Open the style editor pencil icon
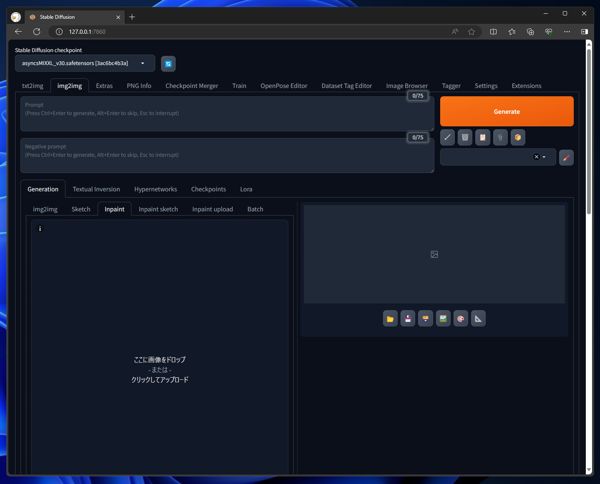 click(x=566, y=158)
